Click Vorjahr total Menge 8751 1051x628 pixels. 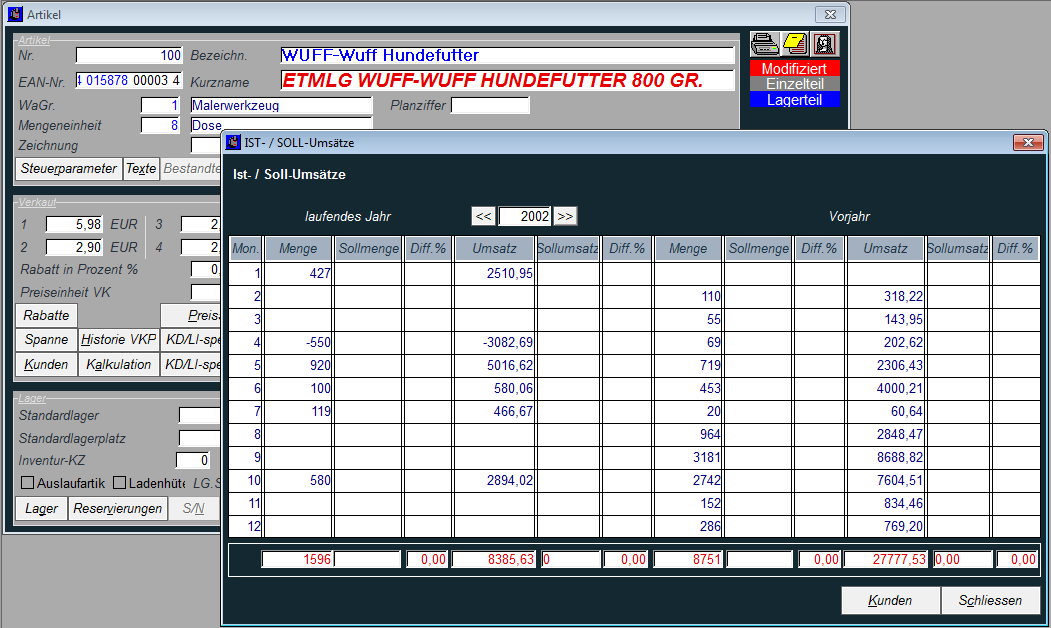[688, 559]
